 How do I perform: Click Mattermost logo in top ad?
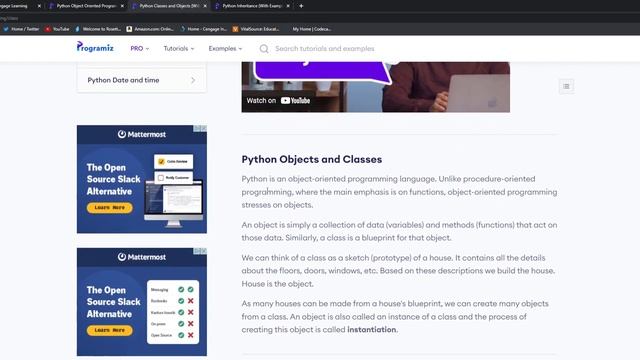click(x=142, y=134)
